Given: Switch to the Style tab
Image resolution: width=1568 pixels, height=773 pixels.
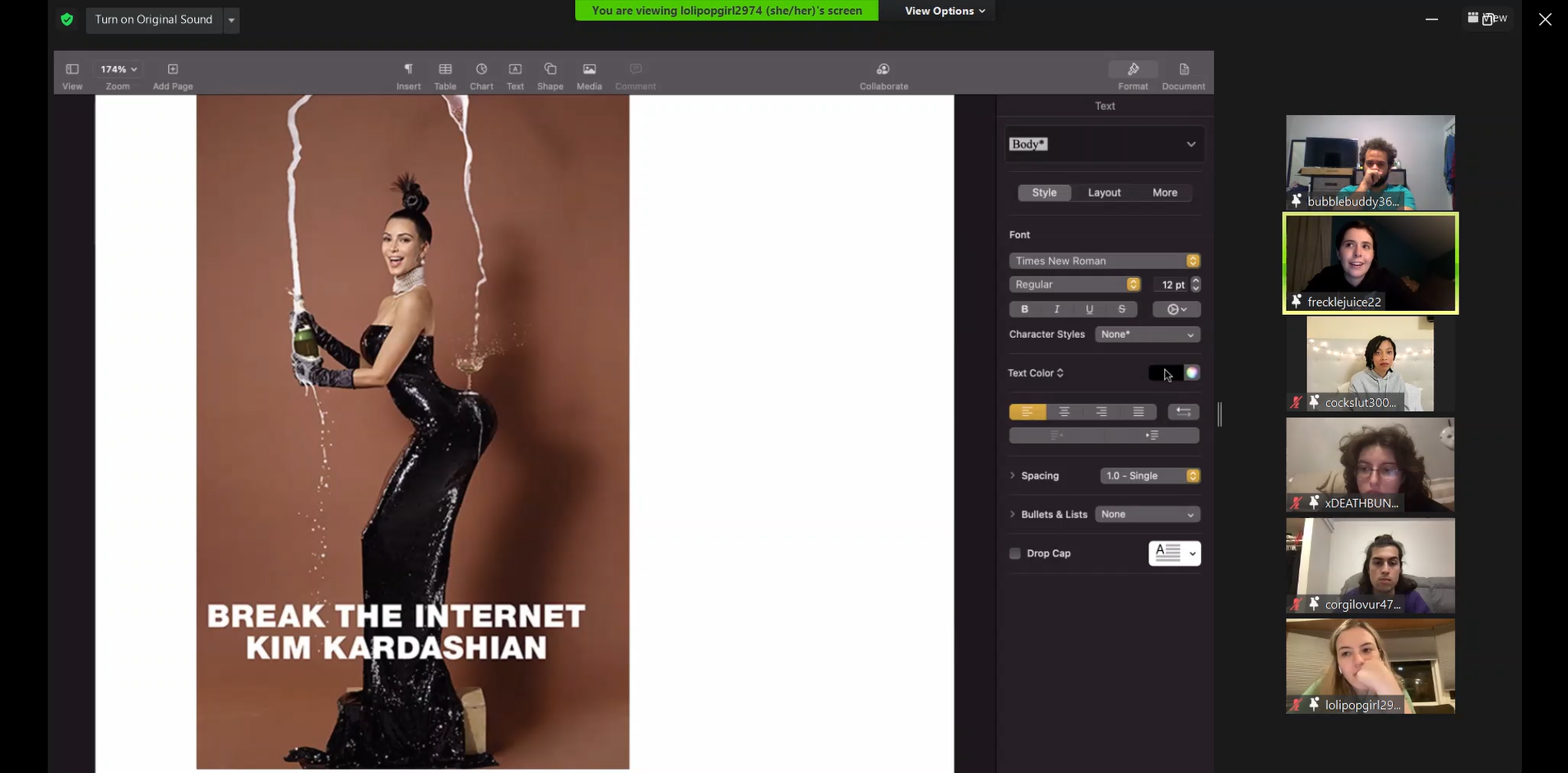Looking at the screenshot, I should click(1044, 192).
